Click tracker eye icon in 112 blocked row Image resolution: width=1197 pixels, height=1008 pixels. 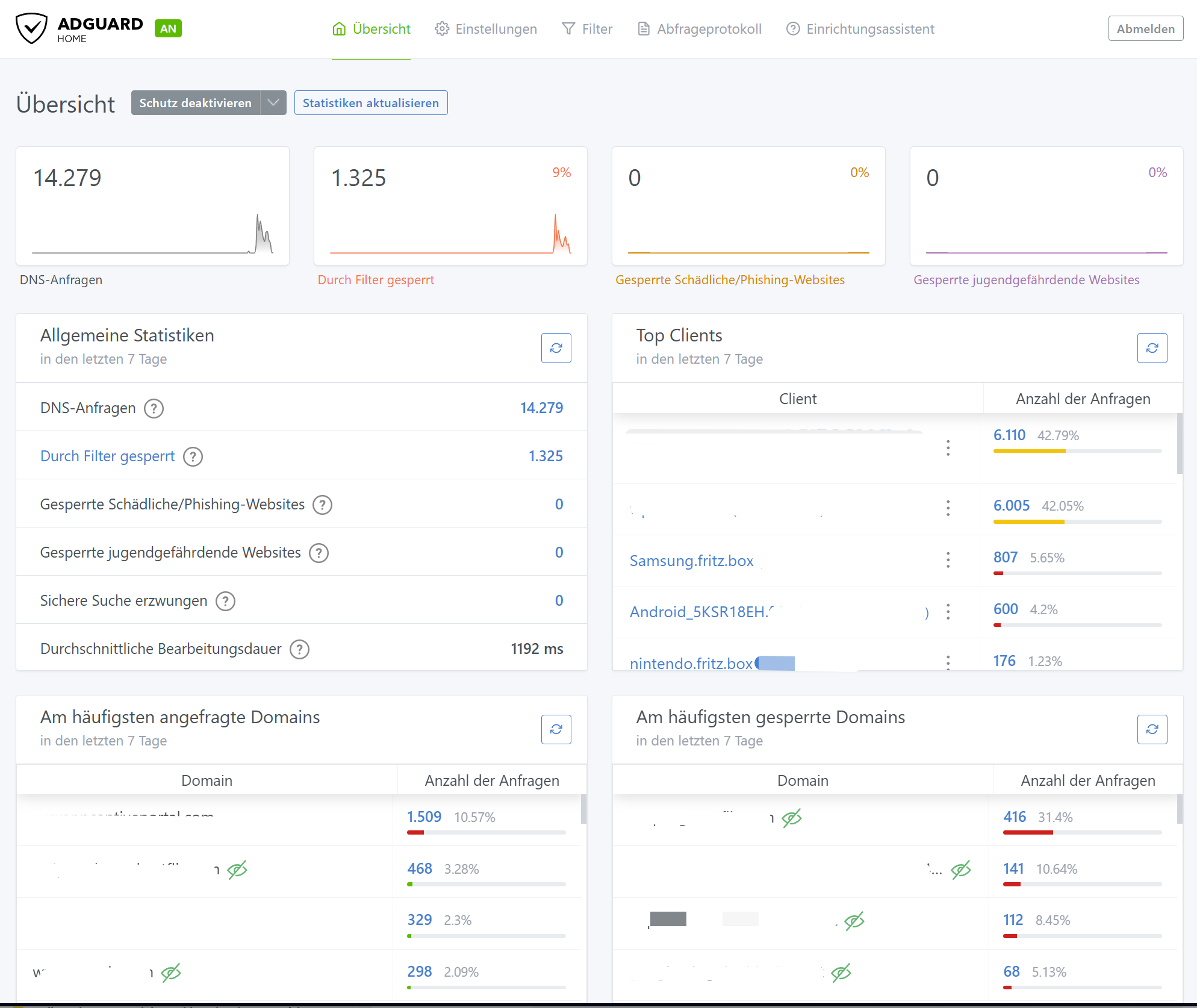854,921
